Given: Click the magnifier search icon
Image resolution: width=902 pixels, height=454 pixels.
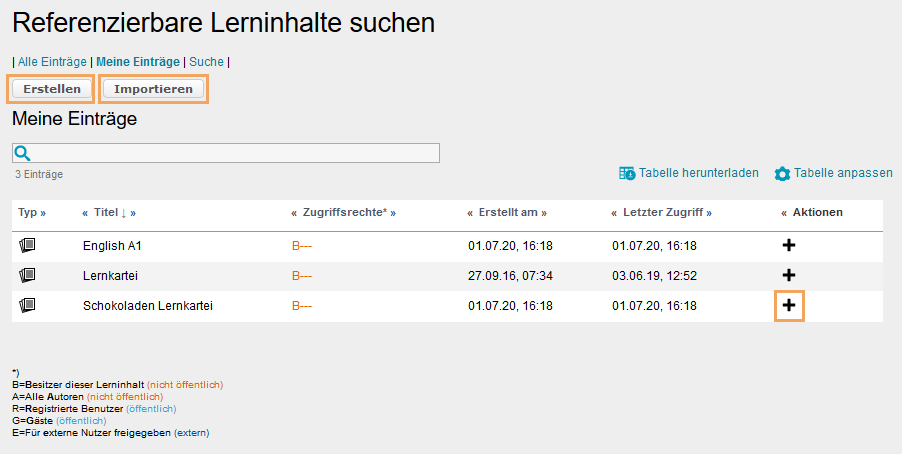Looking at the screenshot, I should tap(22, 153).
